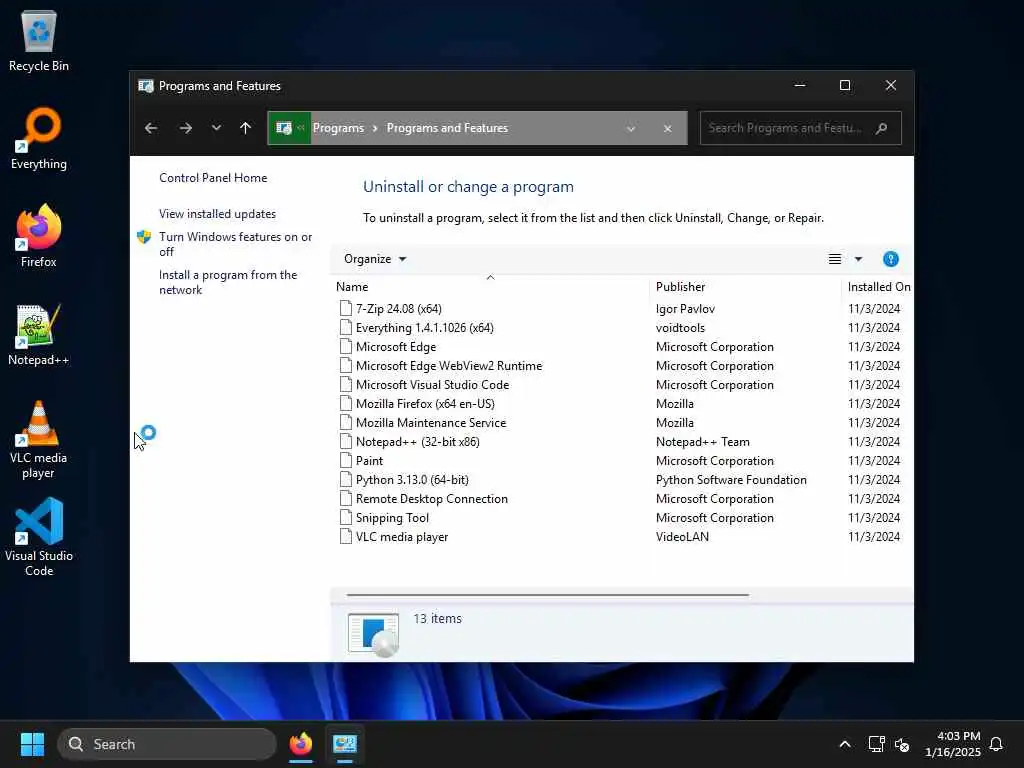Sort by Installed On column header
Viewport: 1024px width, 768px height.
coord(878,287)
